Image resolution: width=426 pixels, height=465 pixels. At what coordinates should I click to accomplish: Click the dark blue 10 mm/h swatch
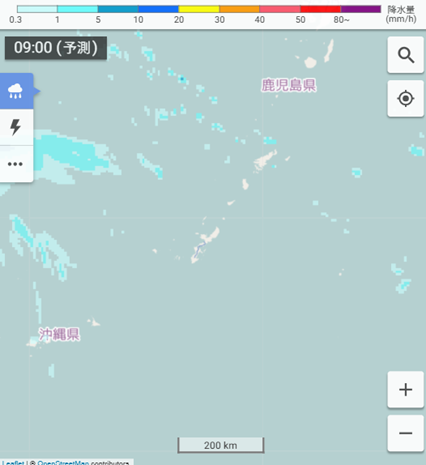pyautogui.click(x=158, y=9)
